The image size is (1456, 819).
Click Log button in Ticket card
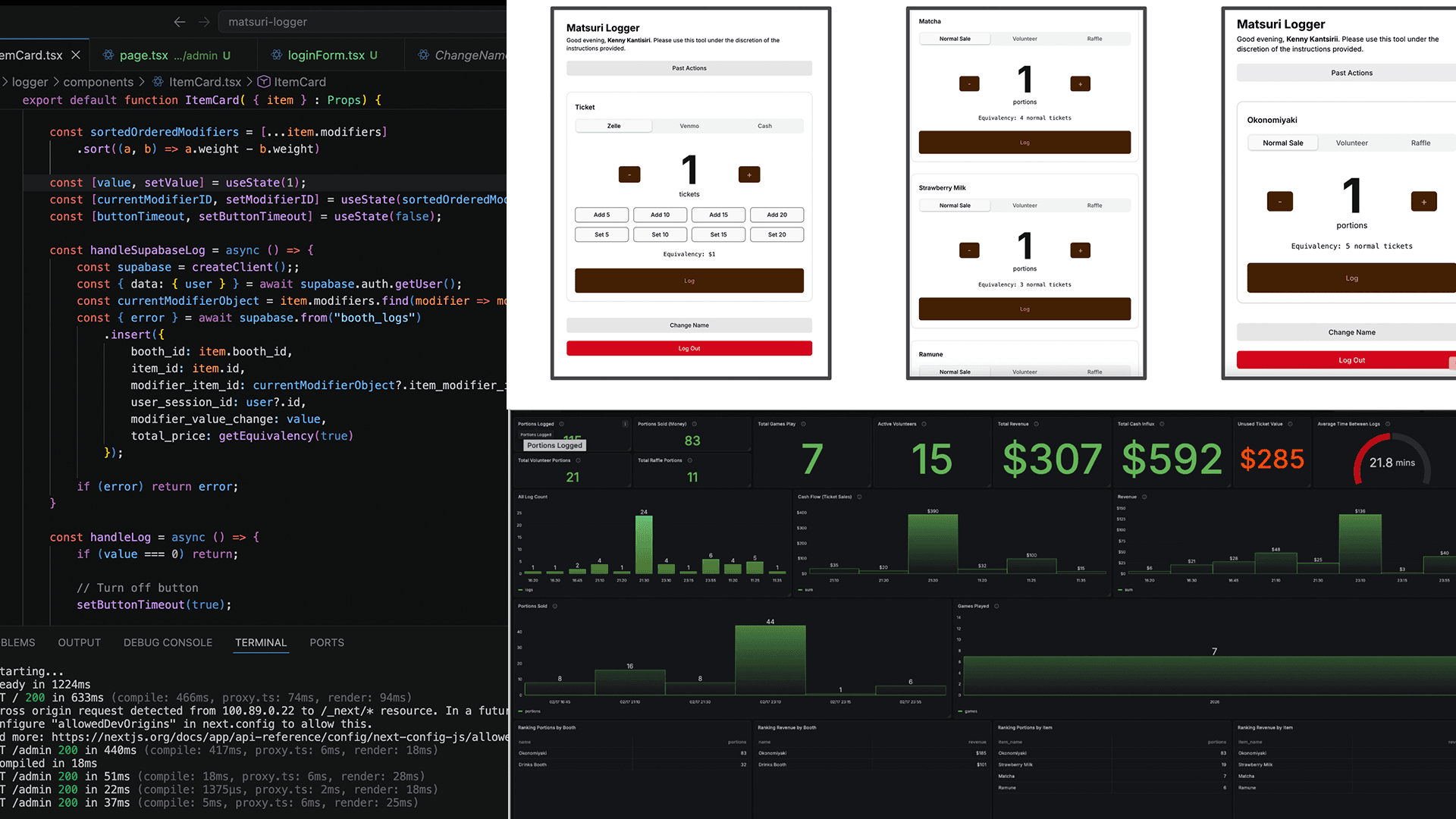(689, 281)
